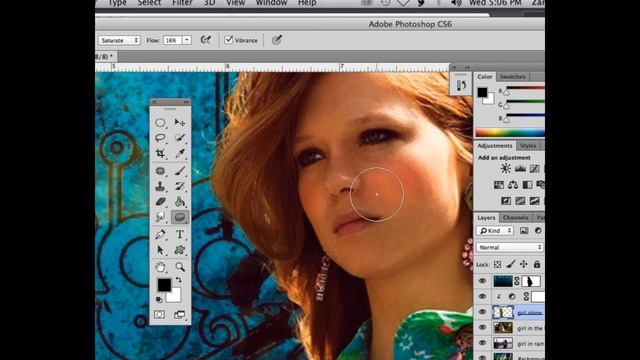Select the Lasso tool
The height and width of the screenshot is (360, 640).
160,138
